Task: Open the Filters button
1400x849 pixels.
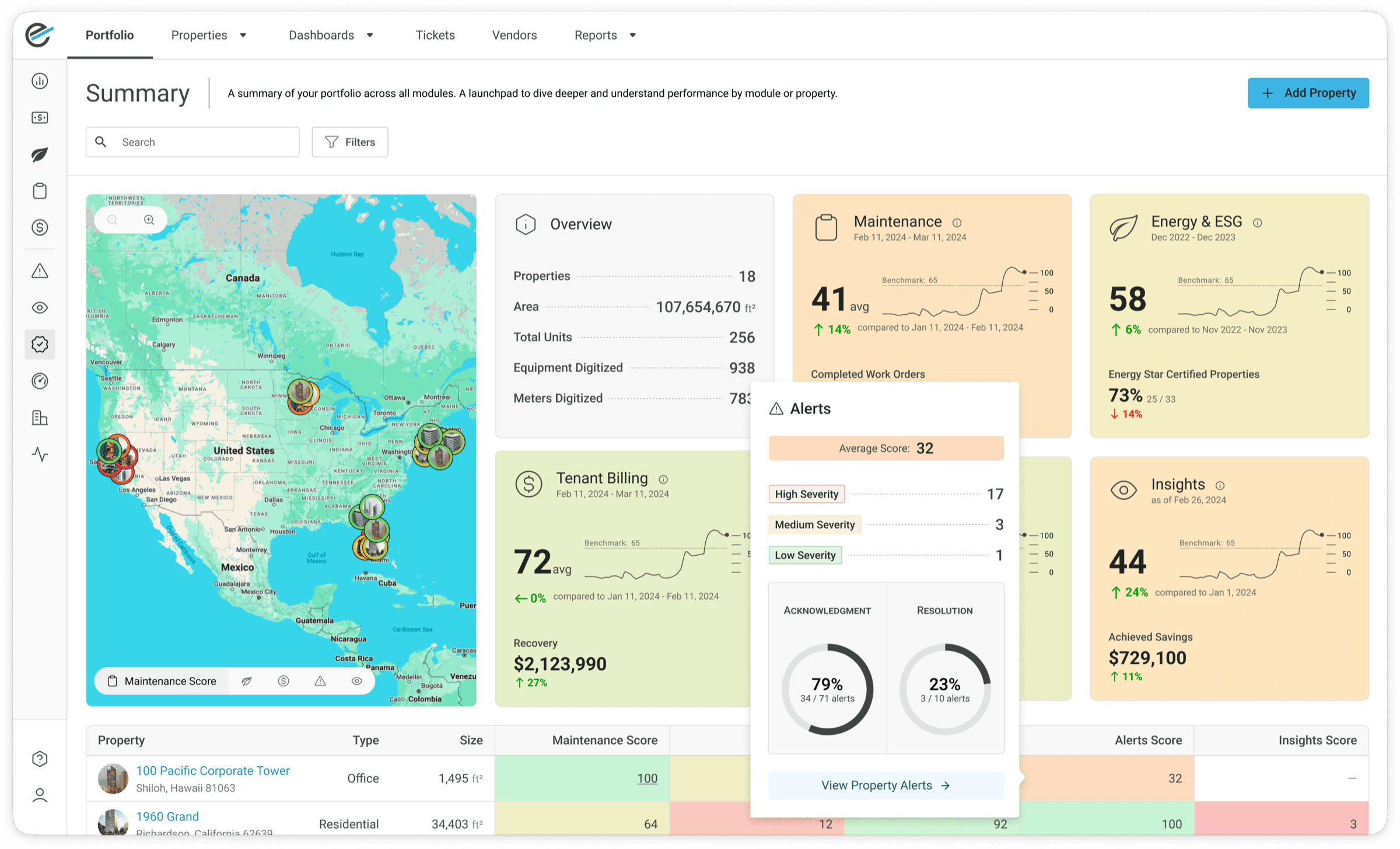Action: coord(350,142)
